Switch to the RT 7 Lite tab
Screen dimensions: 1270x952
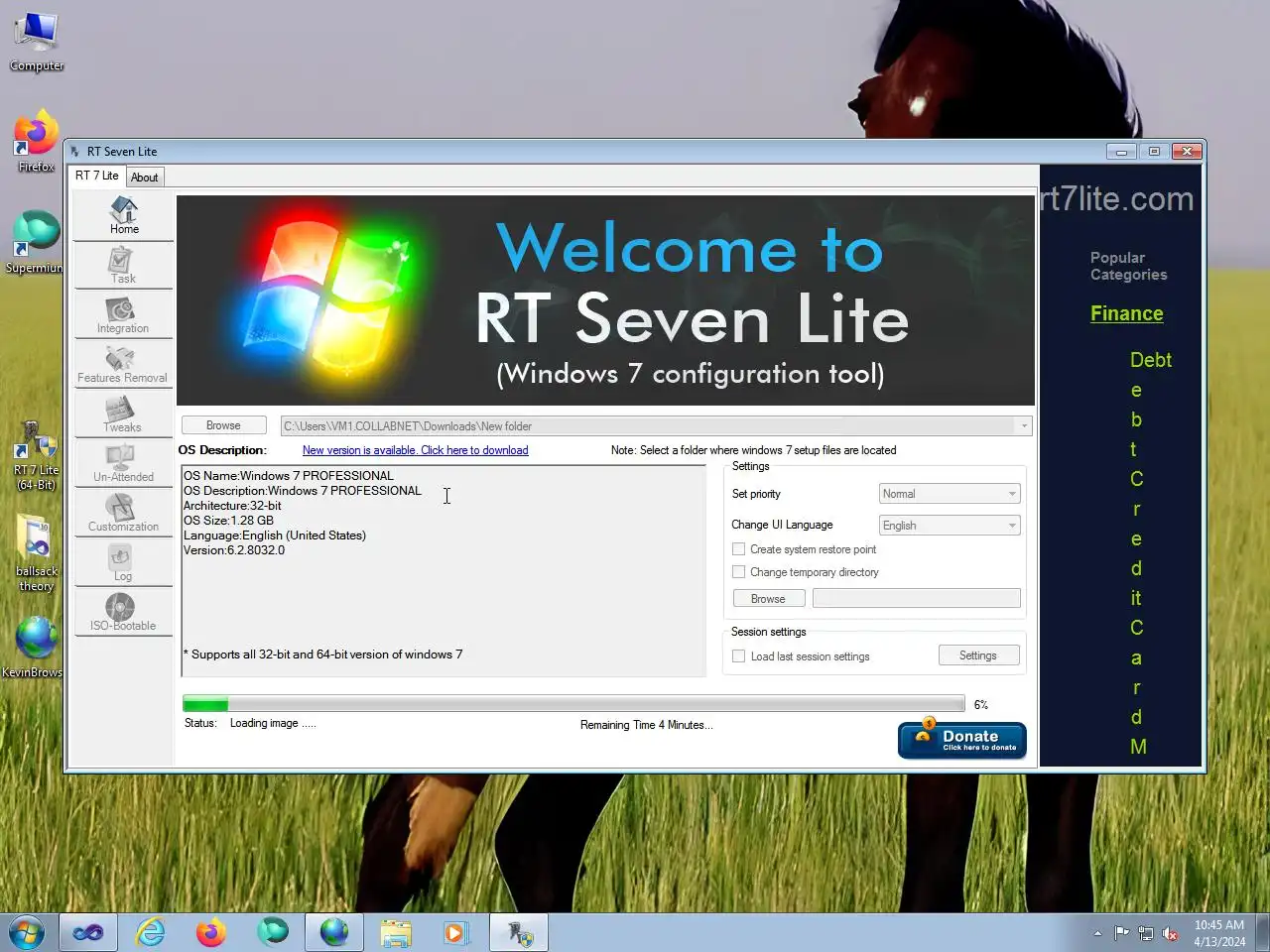[x=97, y=176]
